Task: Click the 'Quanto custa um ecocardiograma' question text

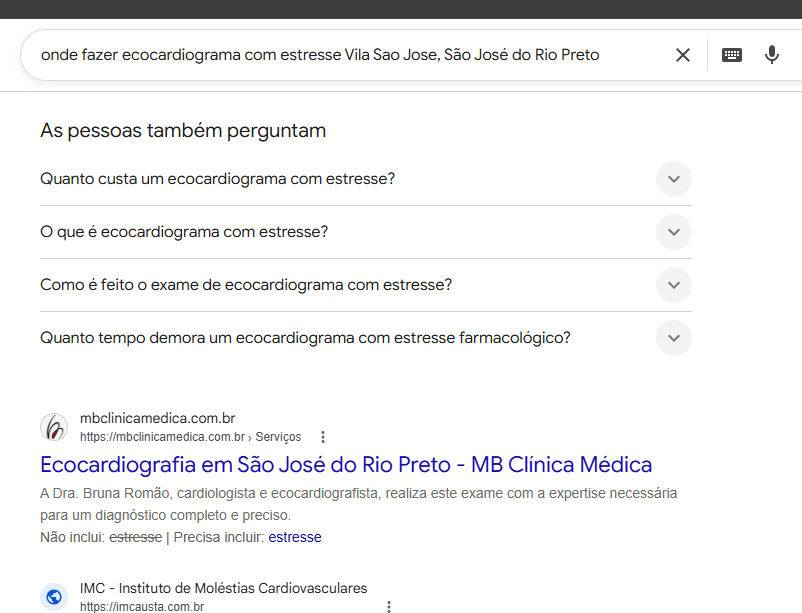Action: pyautogui.click(x=217, y=179)
